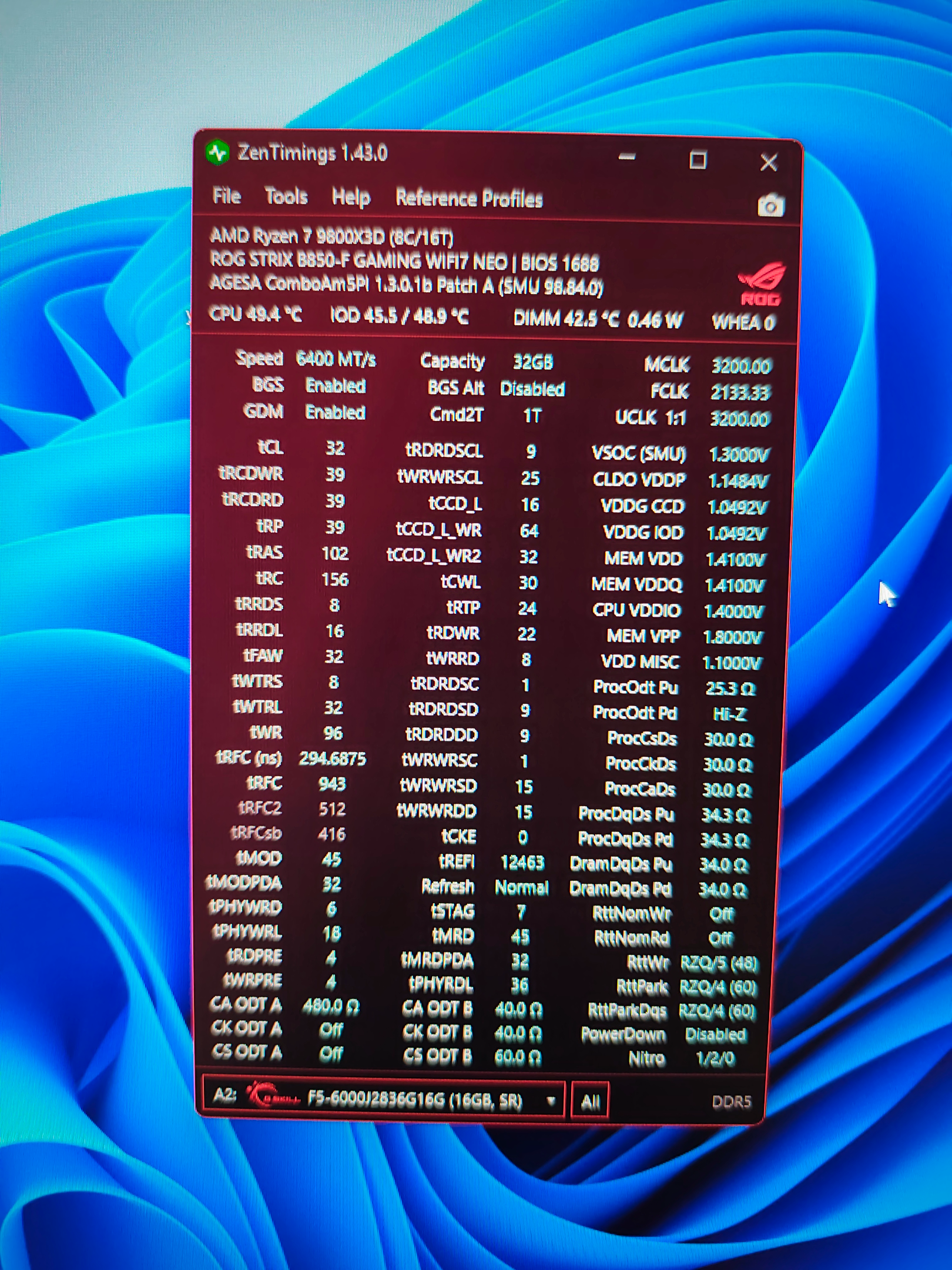
Task: Click the DDR5 label at bottom right
Action: [731, 1101]
